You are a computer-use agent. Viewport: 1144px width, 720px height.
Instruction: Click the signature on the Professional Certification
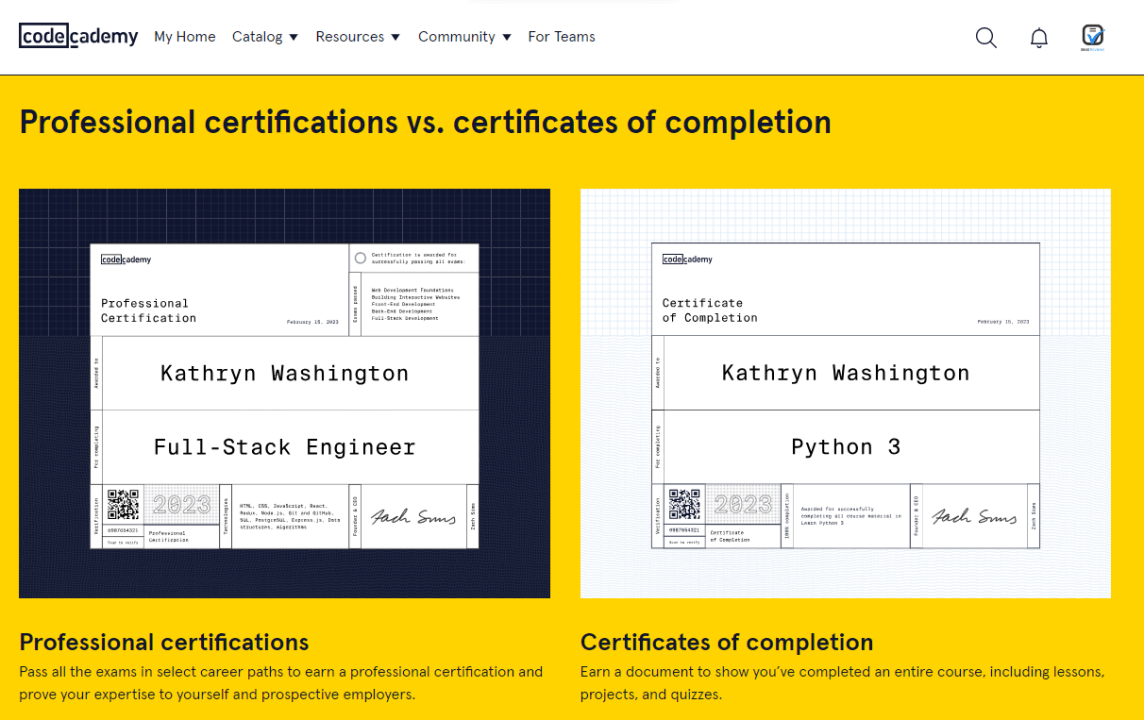pos(413,516)
